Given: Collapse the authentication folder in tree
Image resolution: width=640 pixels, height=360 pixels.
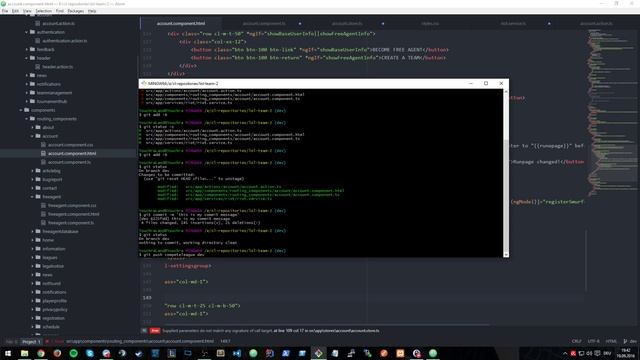Looking at the screenshot, I should click(27, 32).
